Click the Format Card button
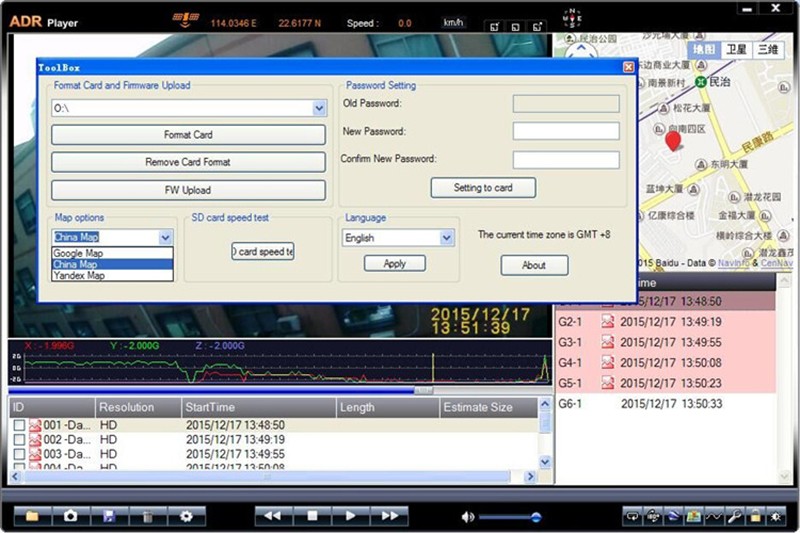The image size is (800, 533). [x=188, y=135]
